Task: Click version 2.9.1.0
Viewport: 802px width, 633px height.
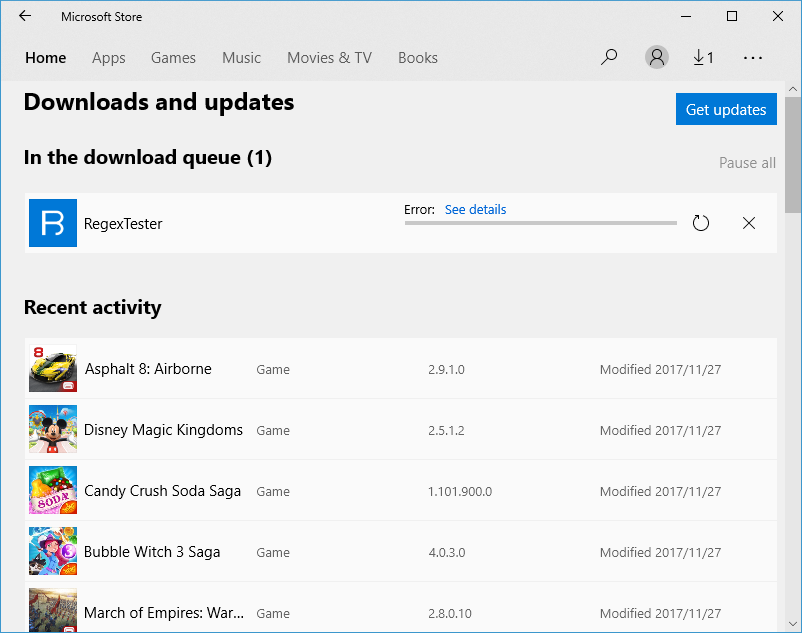Action: pyautogui.click(x=446, y=369)
